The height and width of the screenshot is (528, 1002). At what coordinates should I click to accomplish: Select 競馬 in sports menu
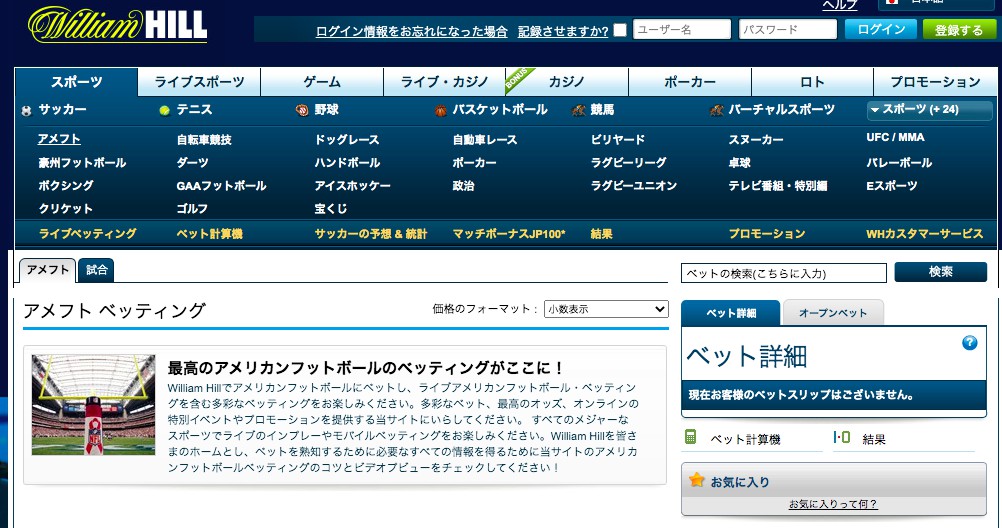click(602, 109)
